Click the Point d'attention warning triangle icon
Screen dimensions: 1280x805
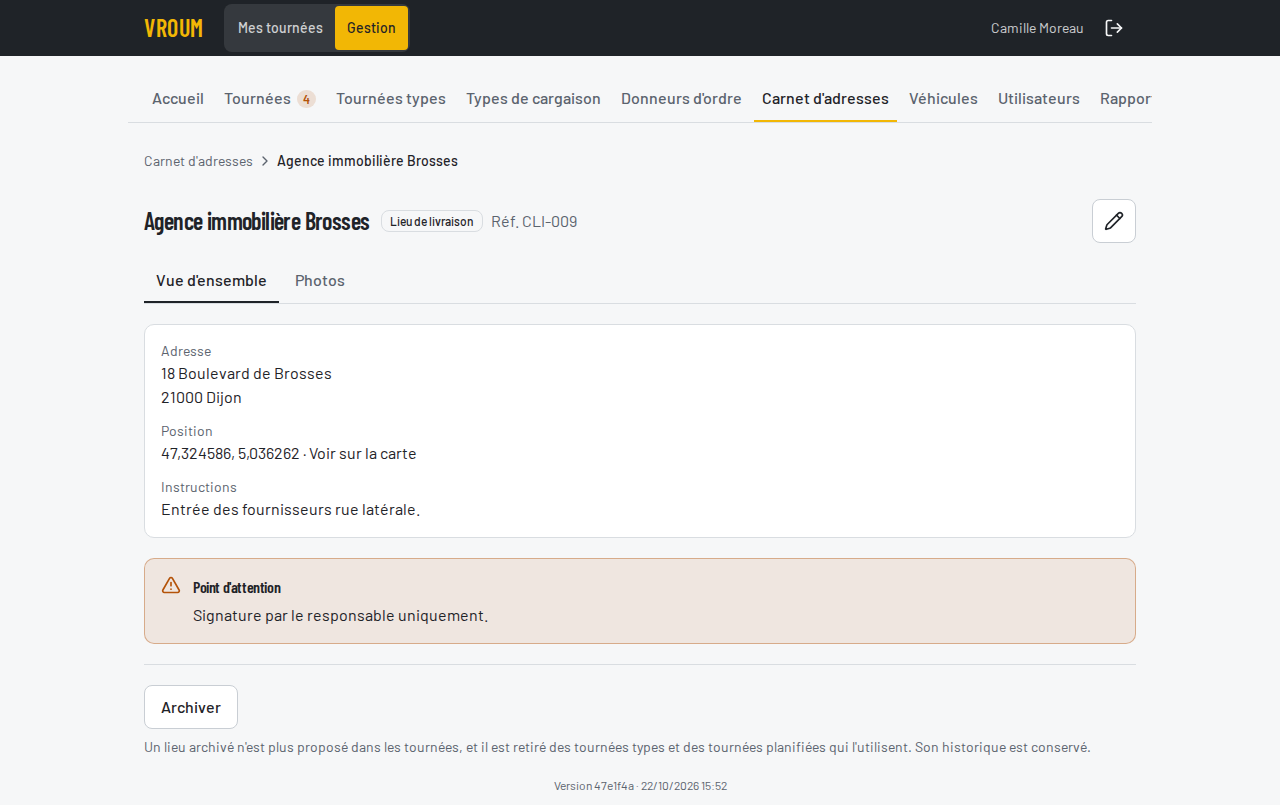171,585
